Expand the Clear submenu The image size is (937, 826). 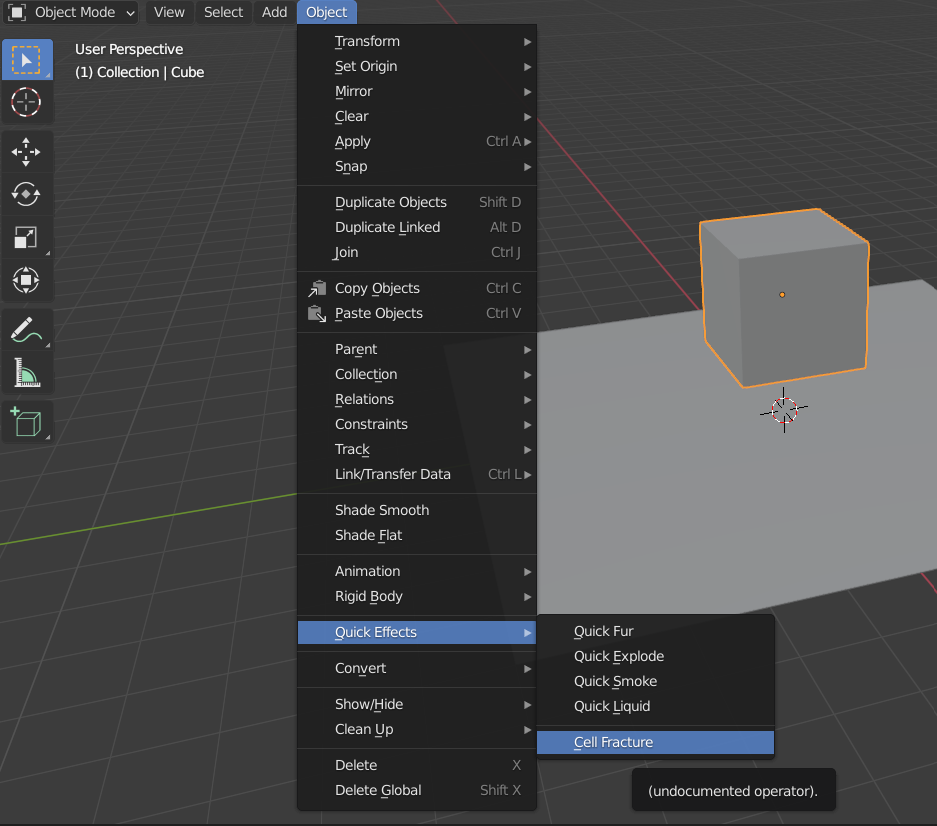pos(417,117)
